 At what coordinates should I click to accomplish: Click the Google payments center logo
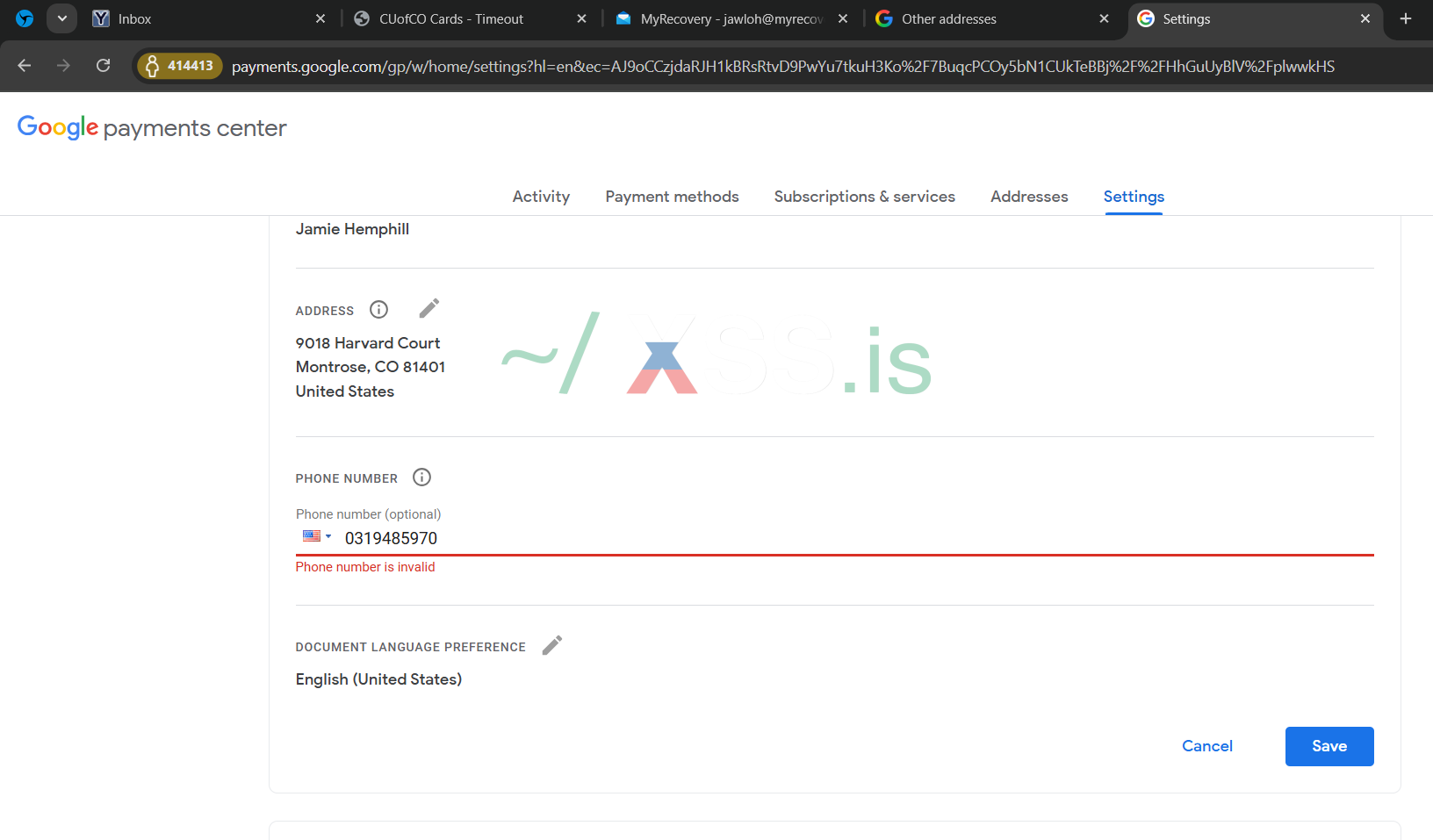coord(152,128)
